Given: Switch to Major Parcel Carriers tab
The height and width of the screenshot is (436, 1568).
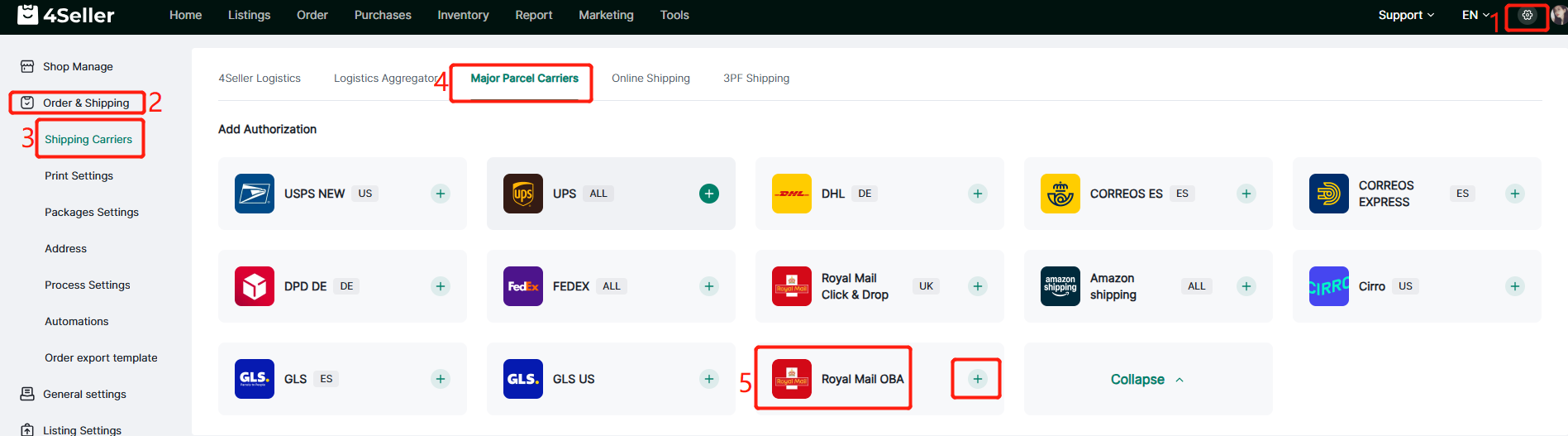Looking at the screenshot, I should click(524, 79).
